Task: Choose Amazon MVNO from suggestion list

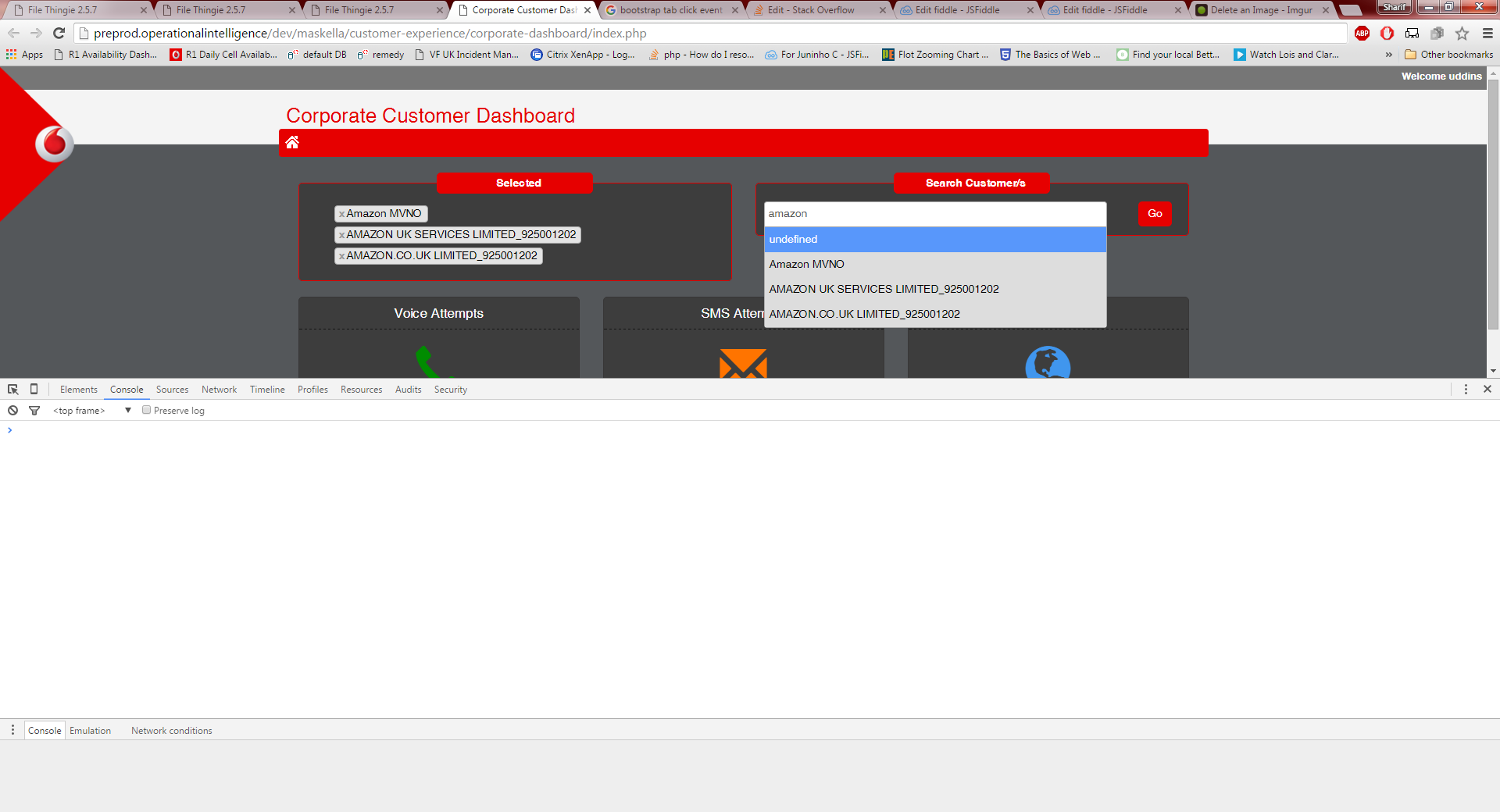Action: (x=935, y=265)
